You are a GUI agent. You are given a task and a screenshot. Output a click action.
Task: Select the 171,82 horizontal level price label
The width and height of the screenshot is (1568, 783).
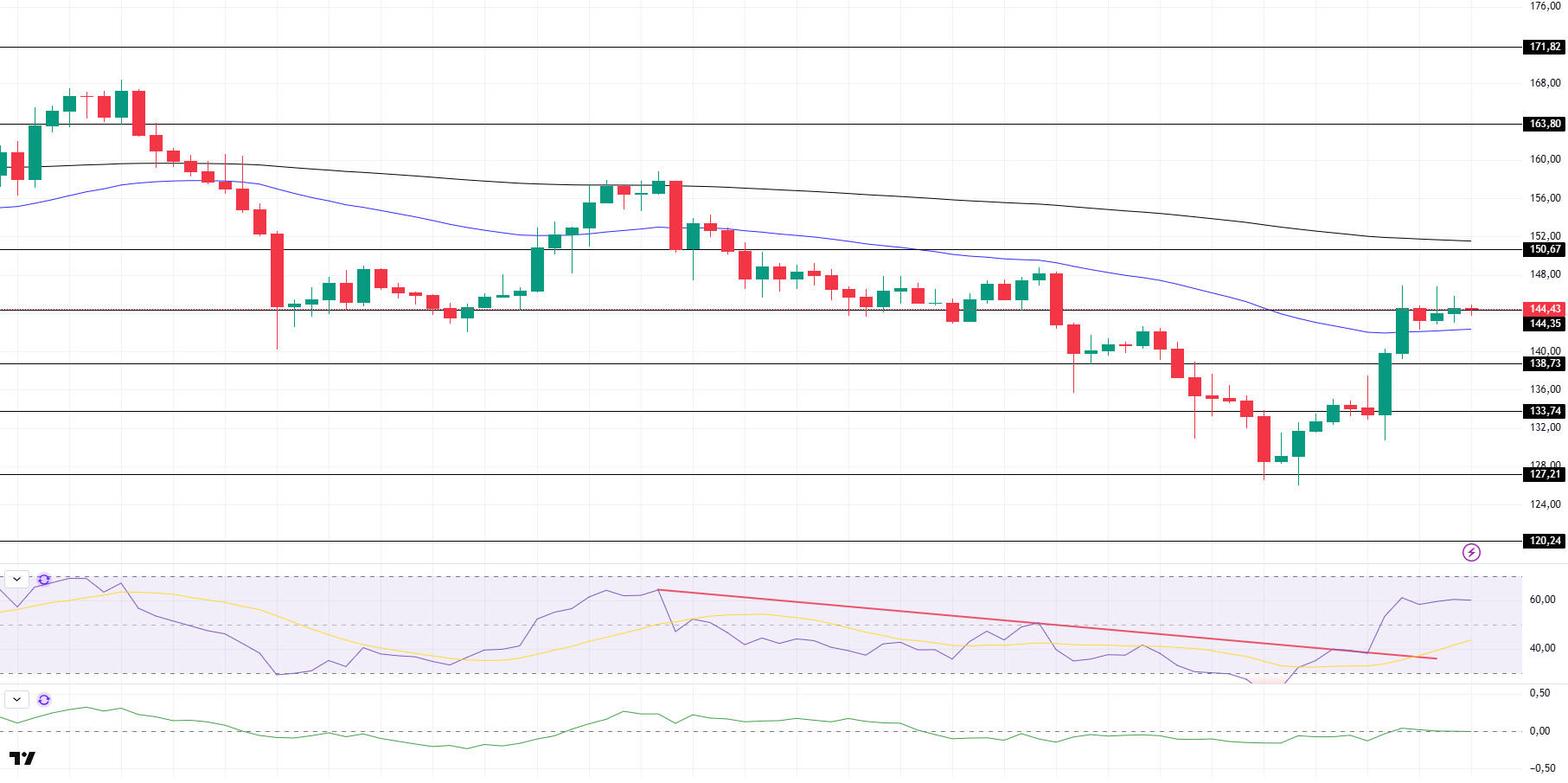tap(1545, 47)
